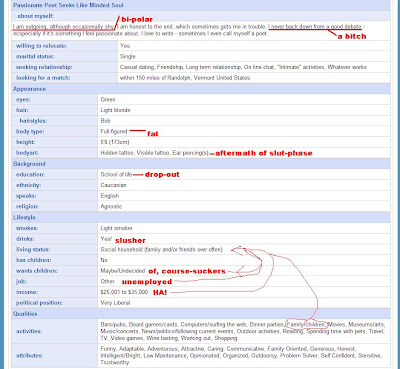This screenshot has height=369, width=400.
Task: Click the "height:" label
Action: 25,142
